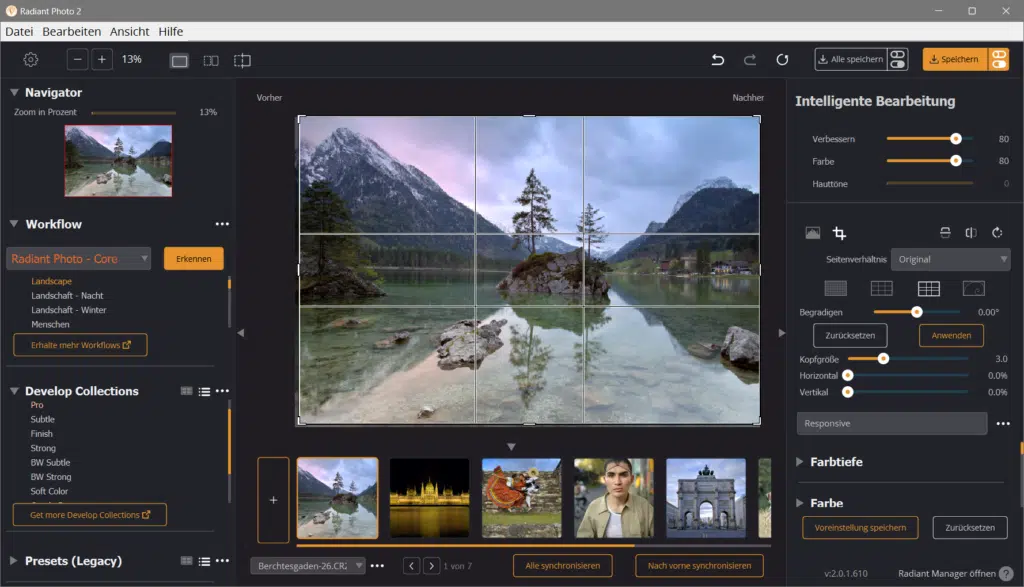Open the Radiant Photo - Core workflow dropdown

79,259
